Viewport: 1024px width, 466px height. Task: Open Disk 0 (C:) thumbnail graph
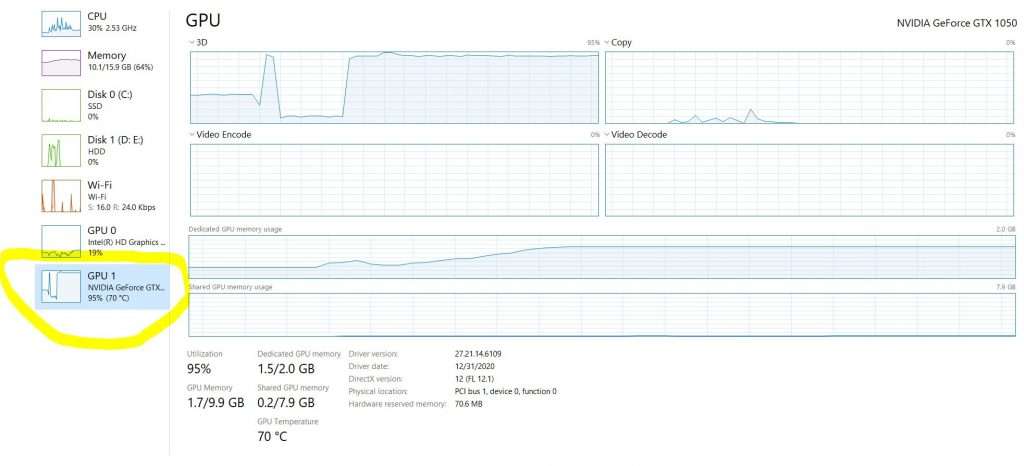(61, 105)
